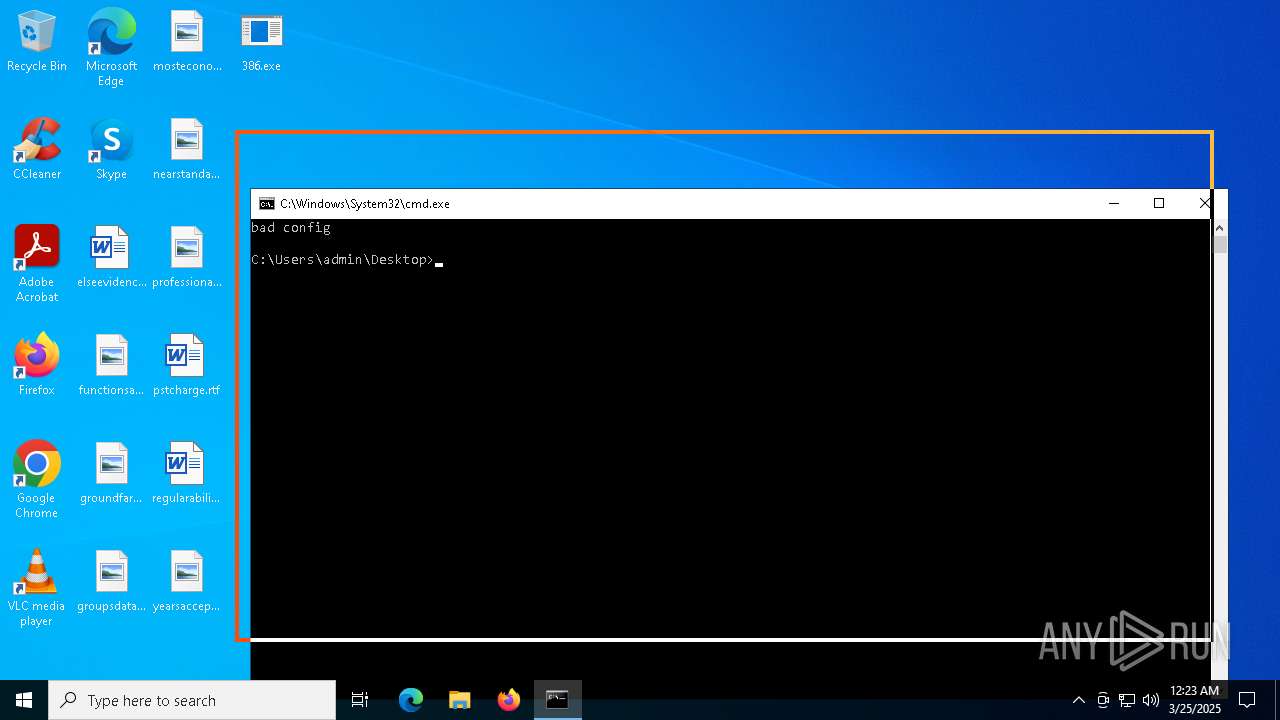Select the functionsa... file icon
Viewport: 1280px width, 720px height.
tap(111, 366)
